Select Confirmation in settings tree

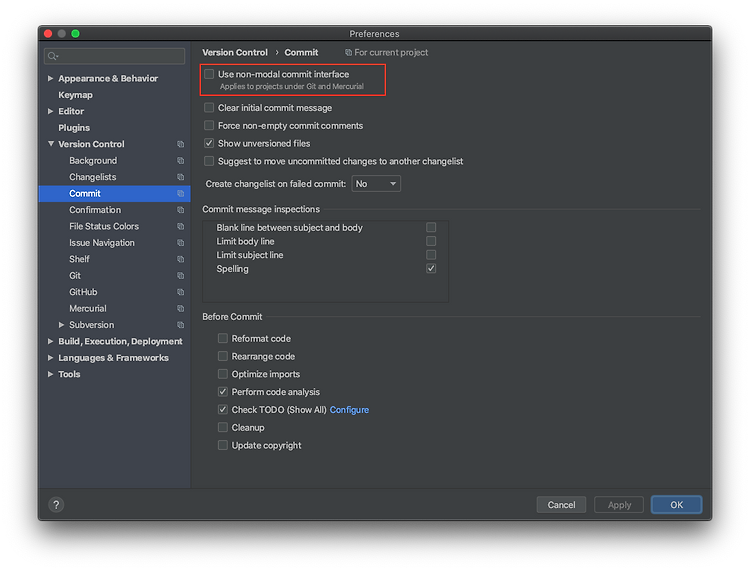[x=95, y=210]
